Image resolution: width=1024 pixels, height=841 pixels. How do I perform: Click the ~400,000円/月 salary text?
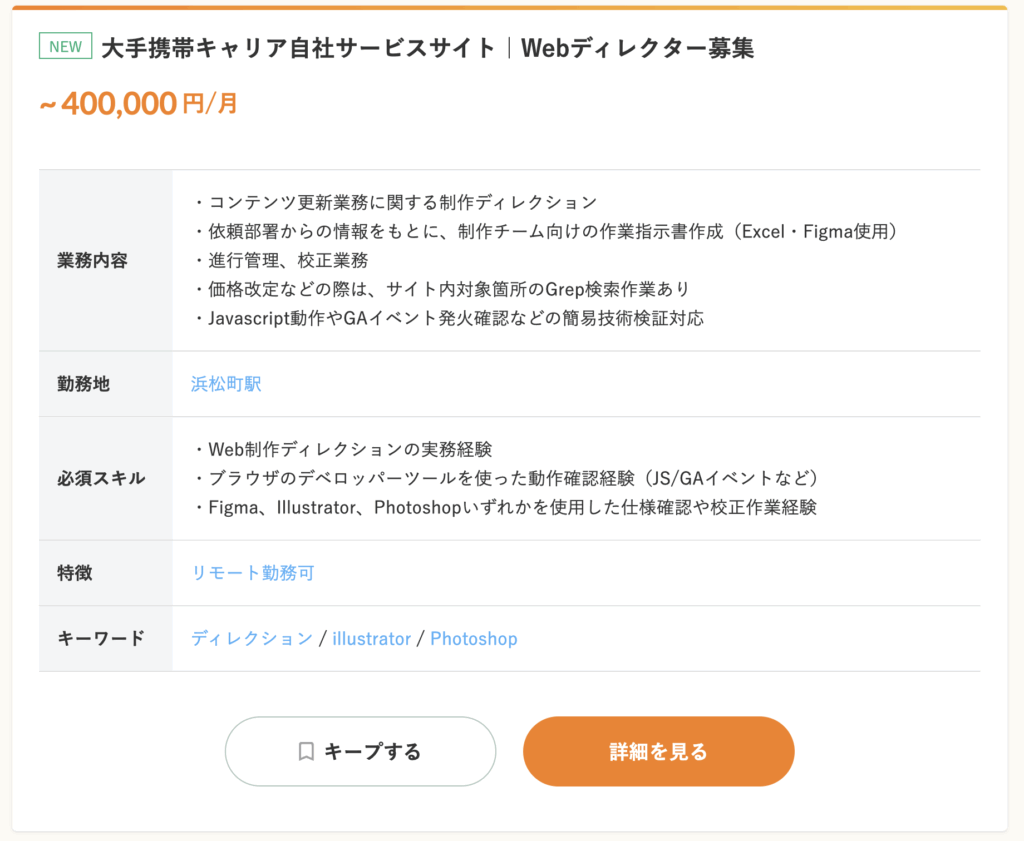pos(138,103)
